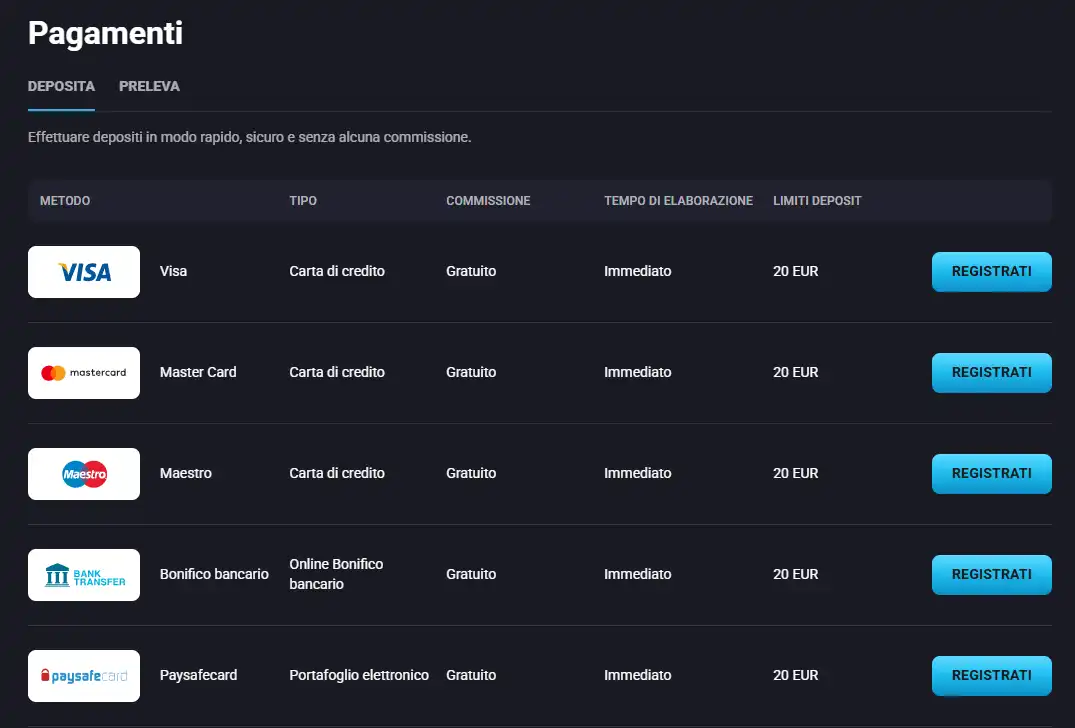Select the 'Paysafecard' method name
Viewport: 1075px width, 728px height.
pos(198,675)
